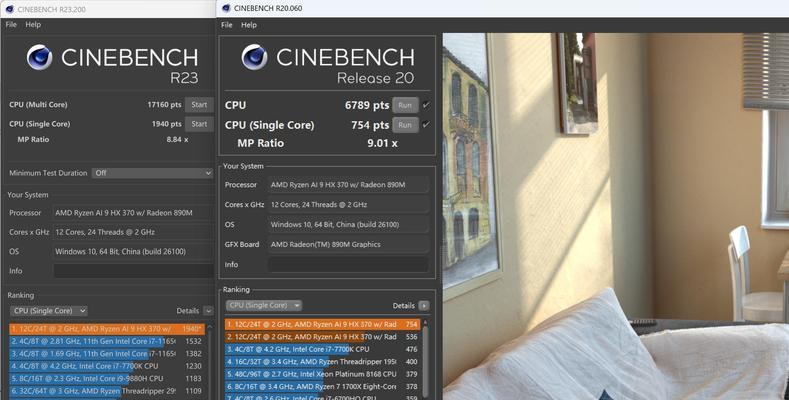Click the Info field in the R20 window

click(x=348, y=265)
